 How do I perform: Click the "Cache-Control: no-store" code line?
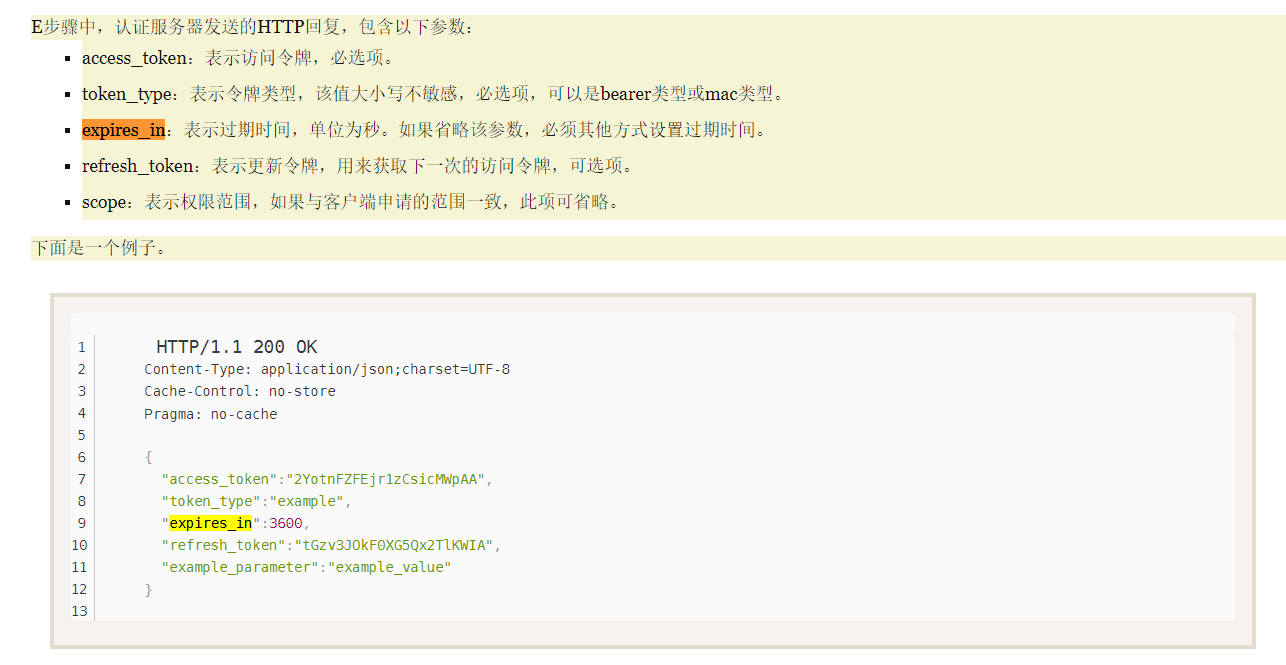click(x=240, y=391)
